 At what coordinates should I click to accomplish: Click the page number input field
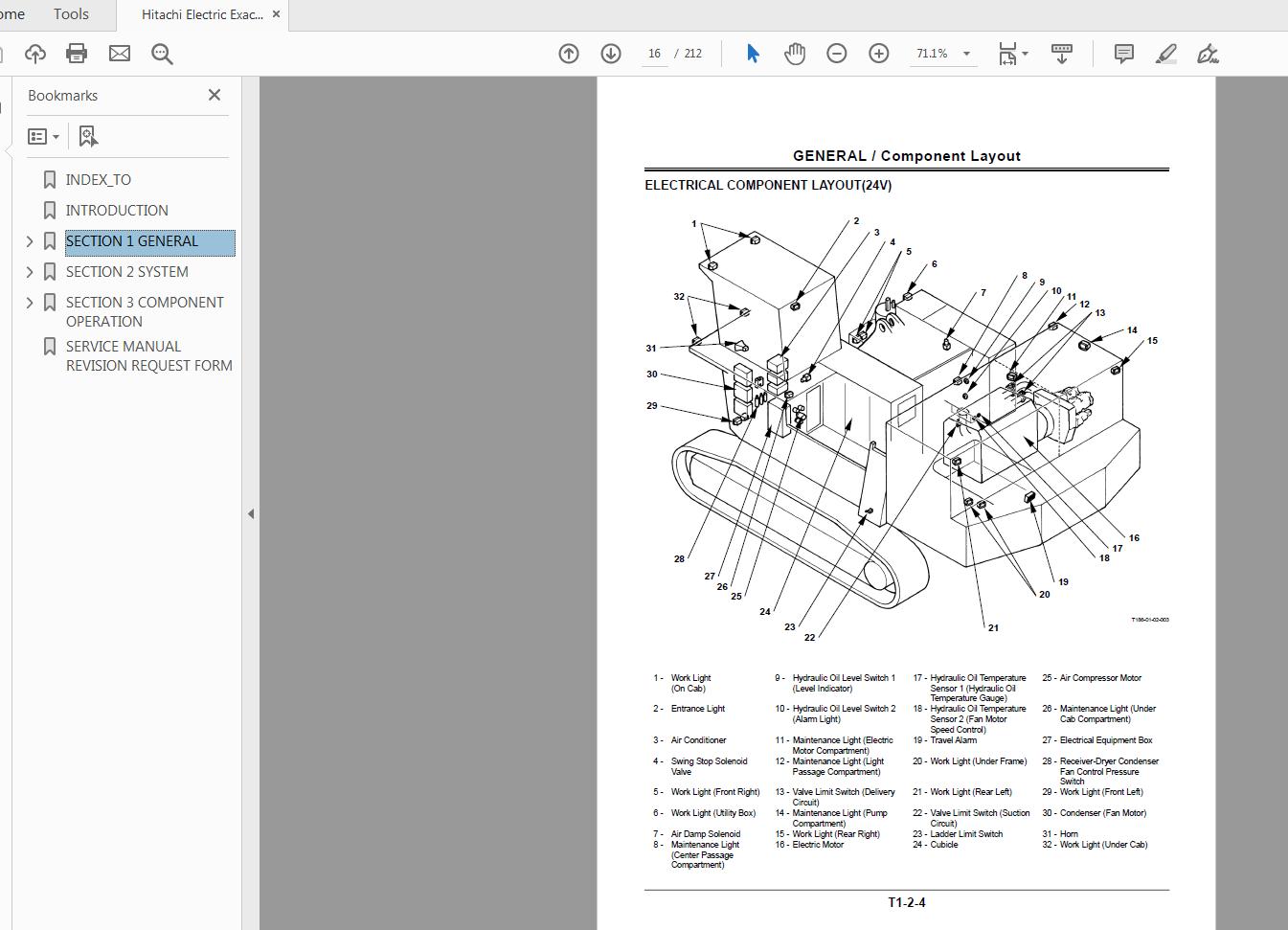(x=654, y=54)
